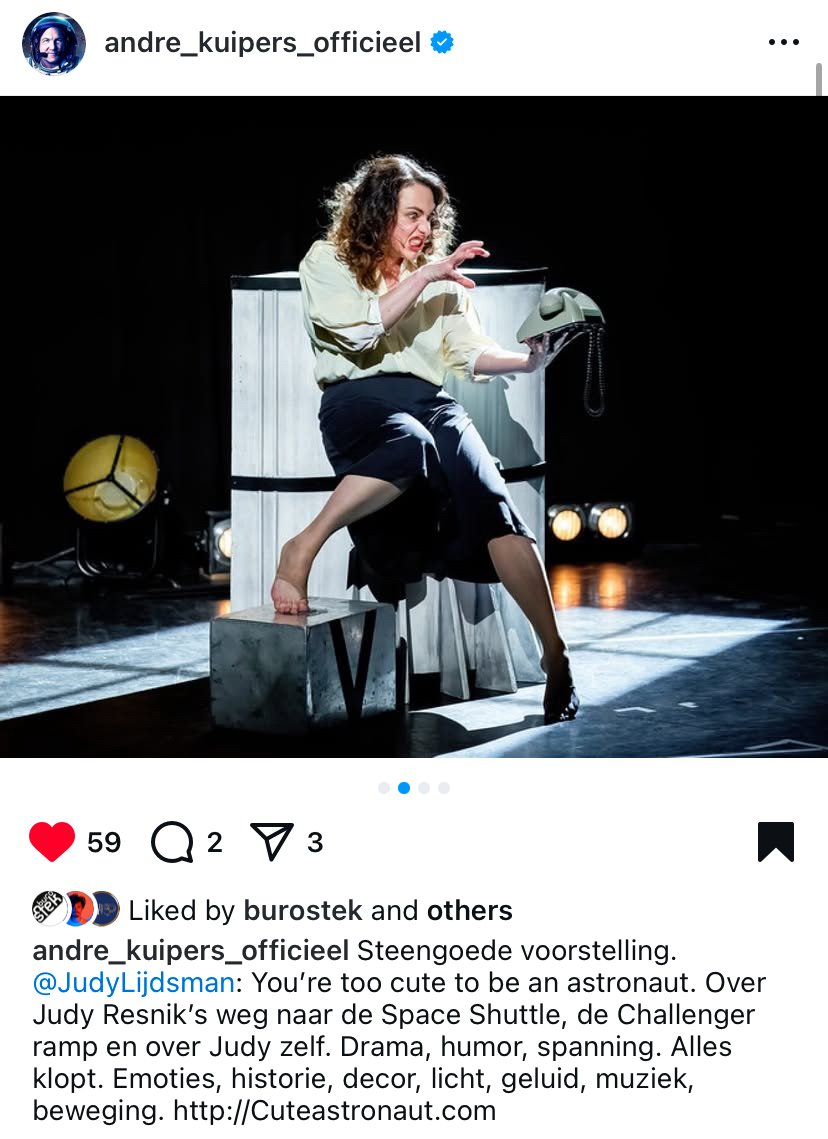Open andre_kuipers_officieel username in header

pos(262,42)
